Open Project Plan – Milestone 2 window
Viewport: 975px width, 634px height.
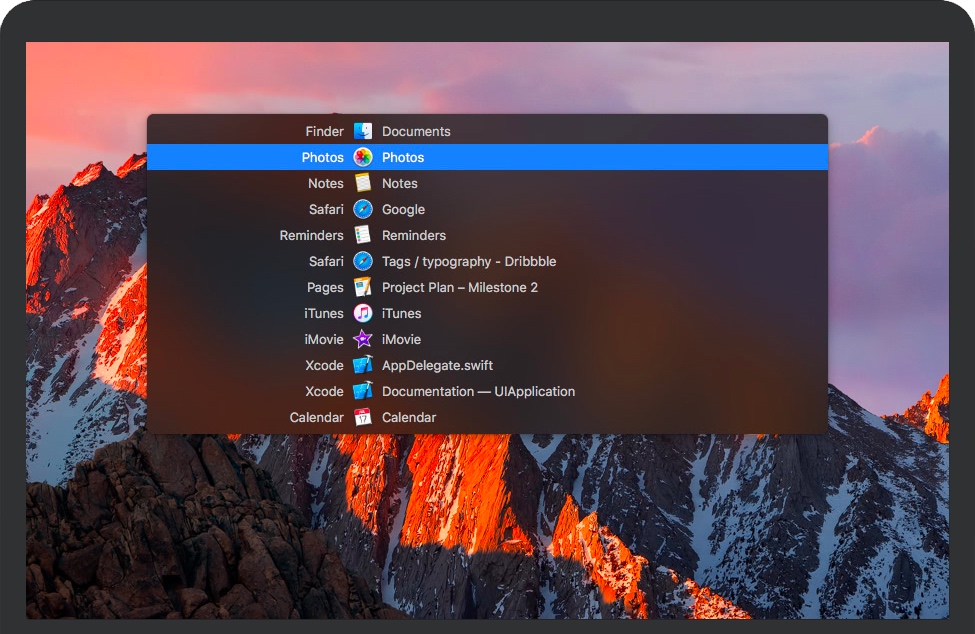pyautogui.click(x=459, y=287)
